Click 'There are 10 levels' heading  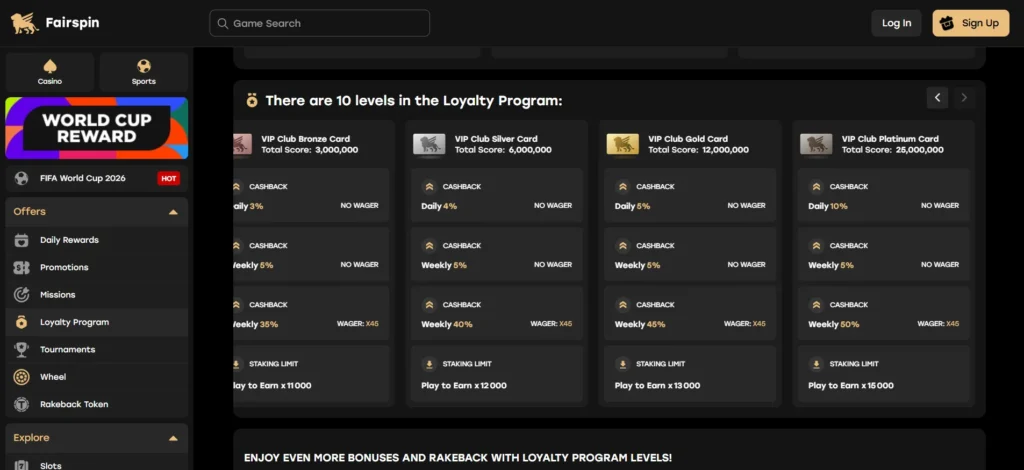coord(414,101)
